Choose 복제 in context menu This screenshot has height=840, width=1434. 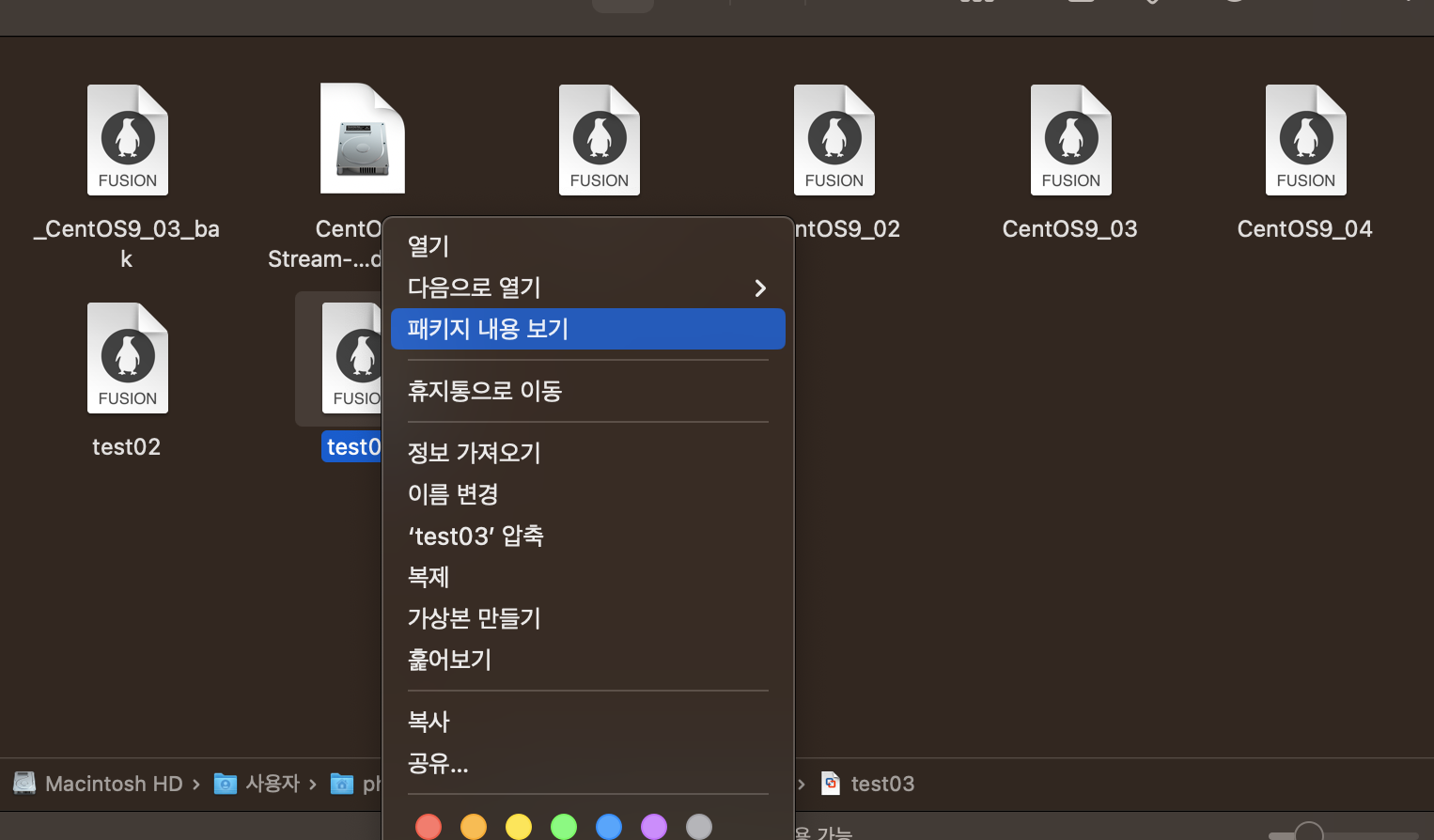click(587, 577)
